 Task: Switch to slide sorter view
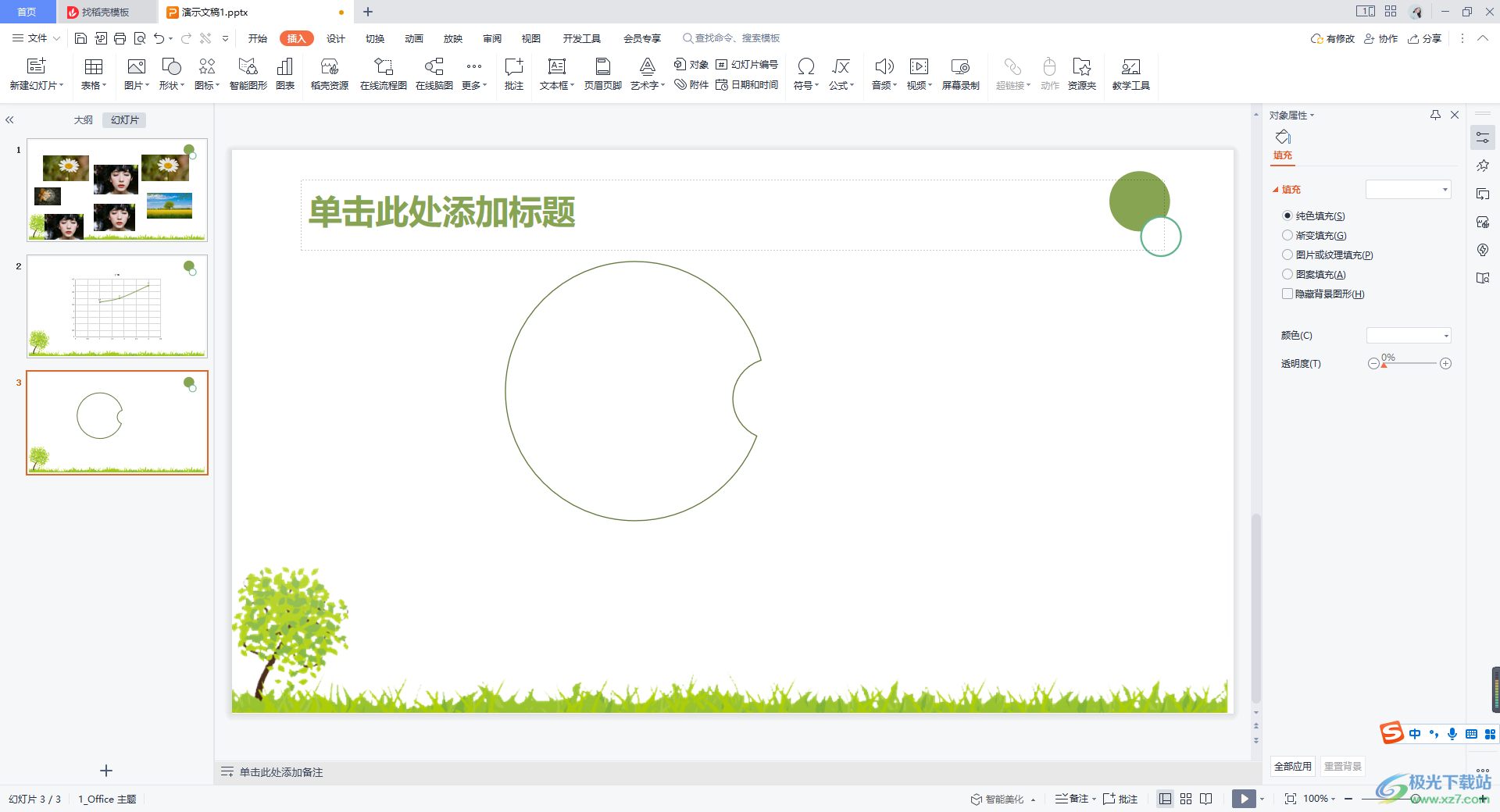[x=1186, y=799]
